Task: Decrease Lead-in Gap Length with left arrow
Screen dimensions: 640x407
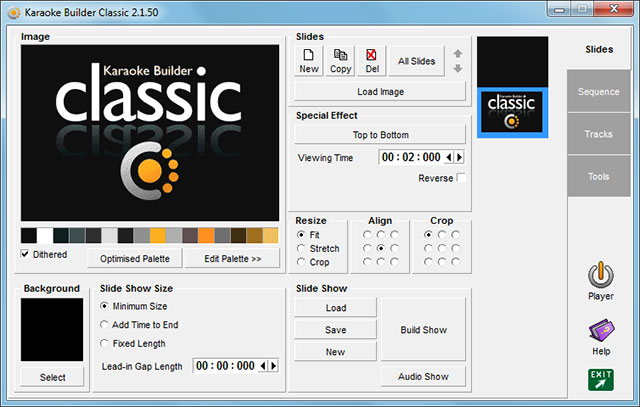Action: click(264, 366)
